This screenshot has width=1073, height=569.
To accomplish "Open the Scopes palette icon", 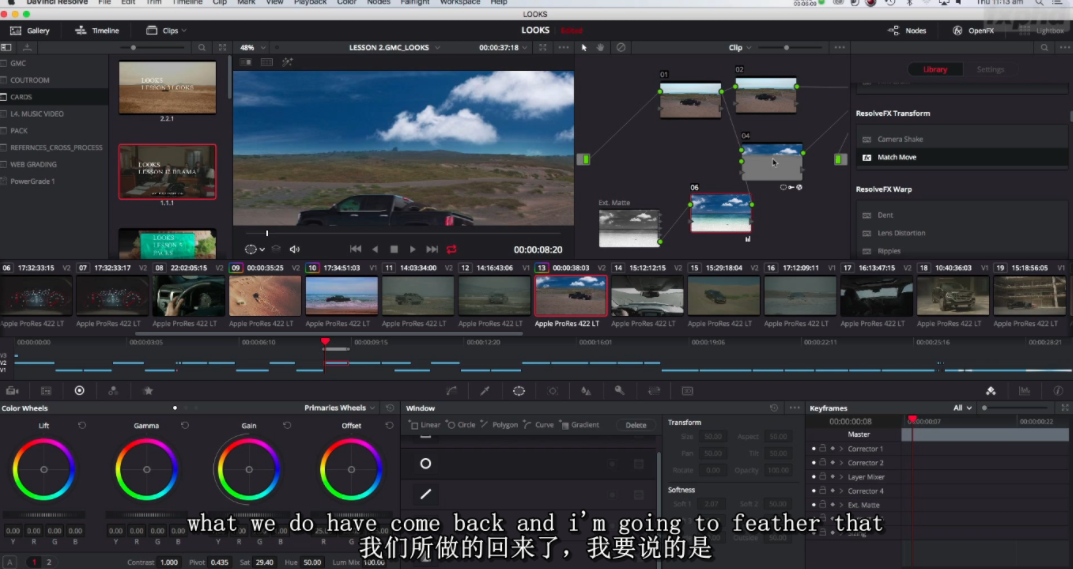I will [1024, 390].
